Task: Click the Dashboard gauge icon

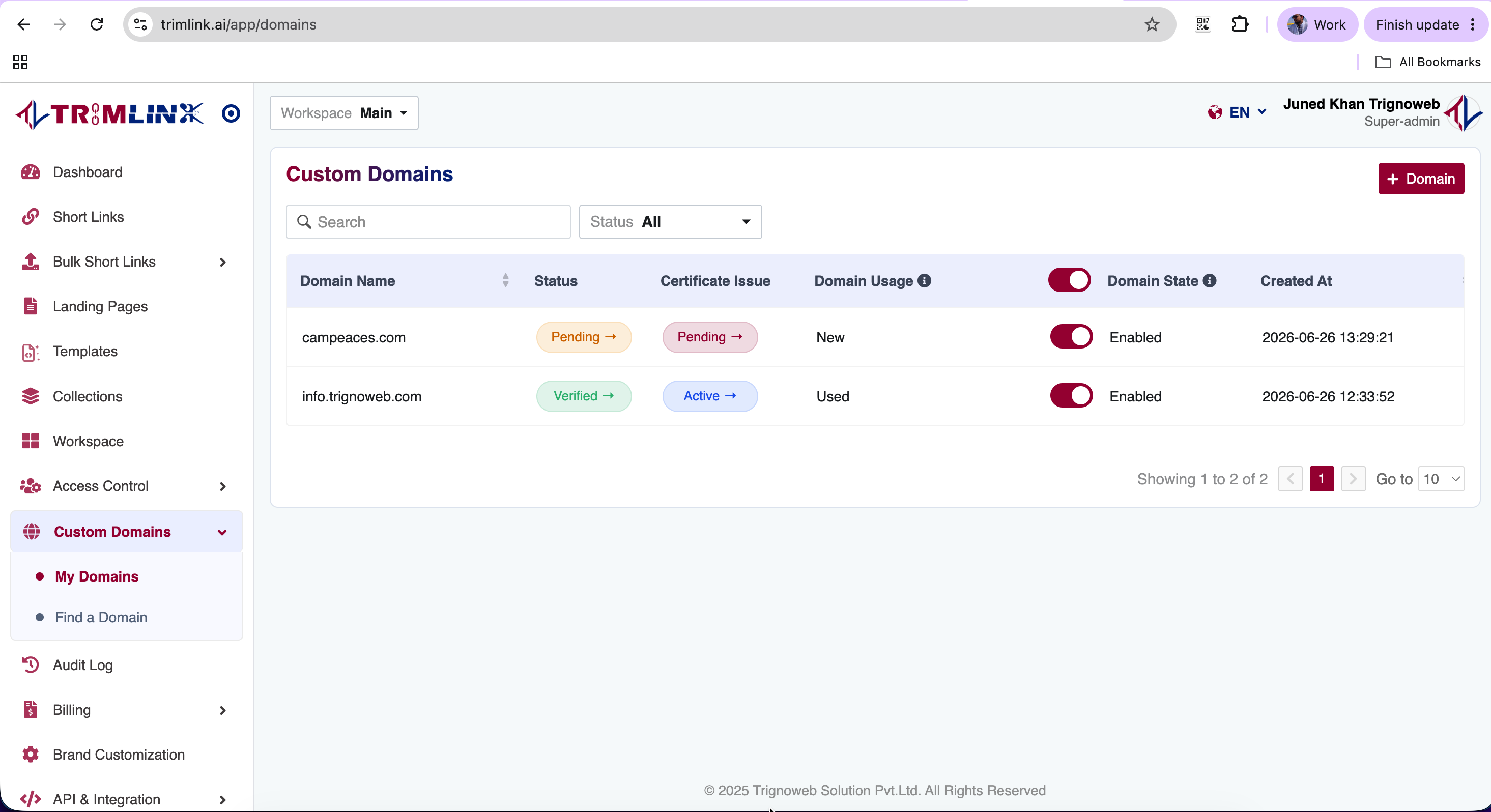Action: coord(30,172)
